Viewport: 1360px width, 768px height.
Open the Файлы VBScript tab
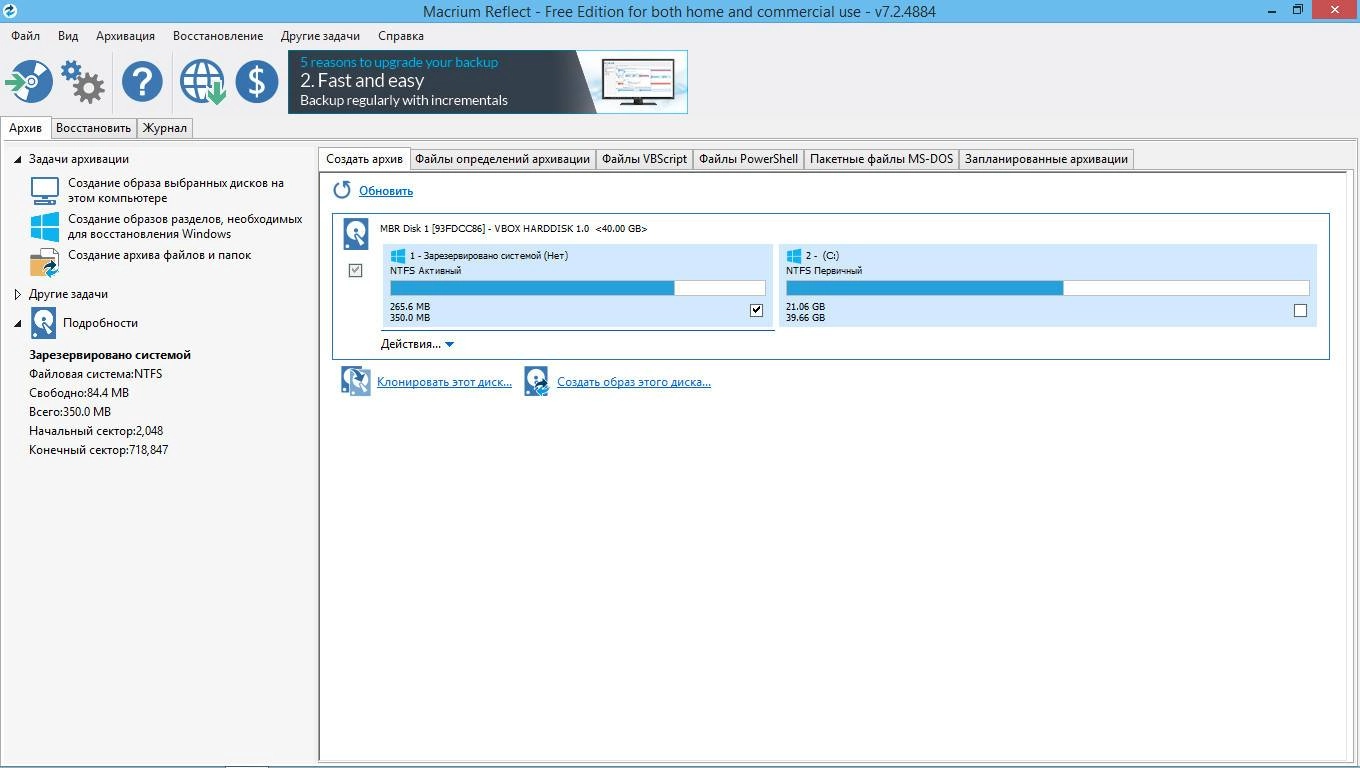click(644, 159)
